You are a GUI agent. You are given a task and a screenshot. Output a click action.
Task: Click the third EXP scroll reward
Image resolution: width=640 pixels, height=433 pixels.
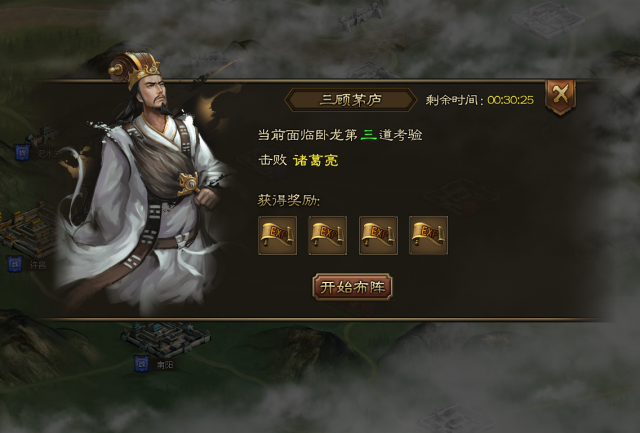(x=378, y=235)
